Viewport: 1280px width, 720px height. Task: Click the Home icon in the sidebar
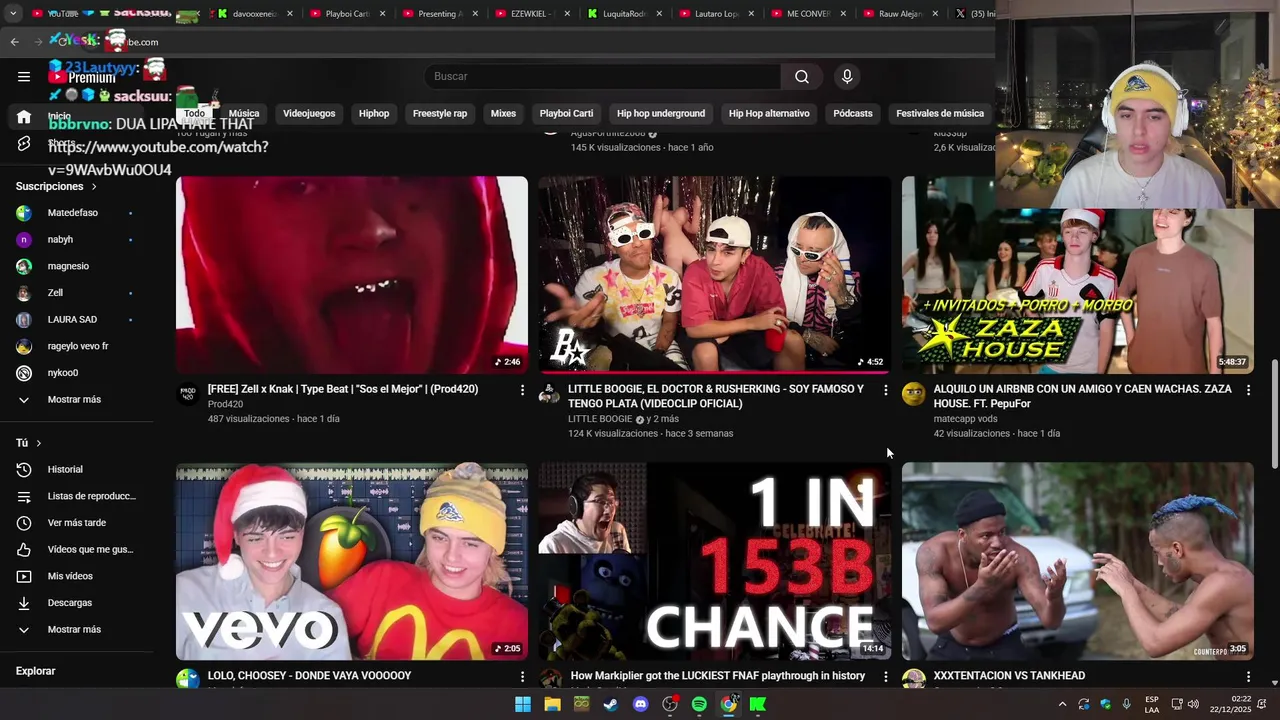(x=24, y=117)
